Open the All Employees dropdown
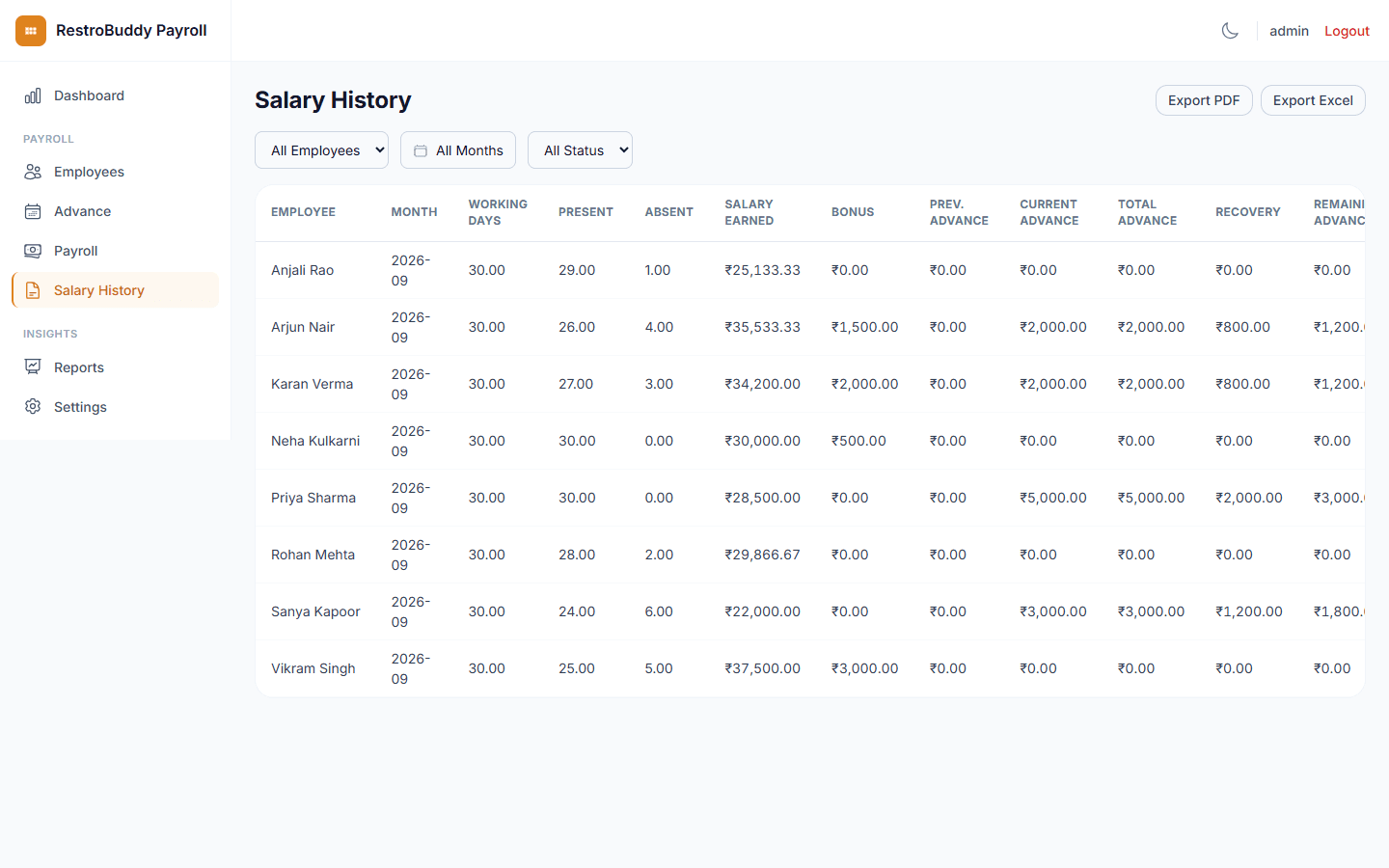 click(321, 150)
